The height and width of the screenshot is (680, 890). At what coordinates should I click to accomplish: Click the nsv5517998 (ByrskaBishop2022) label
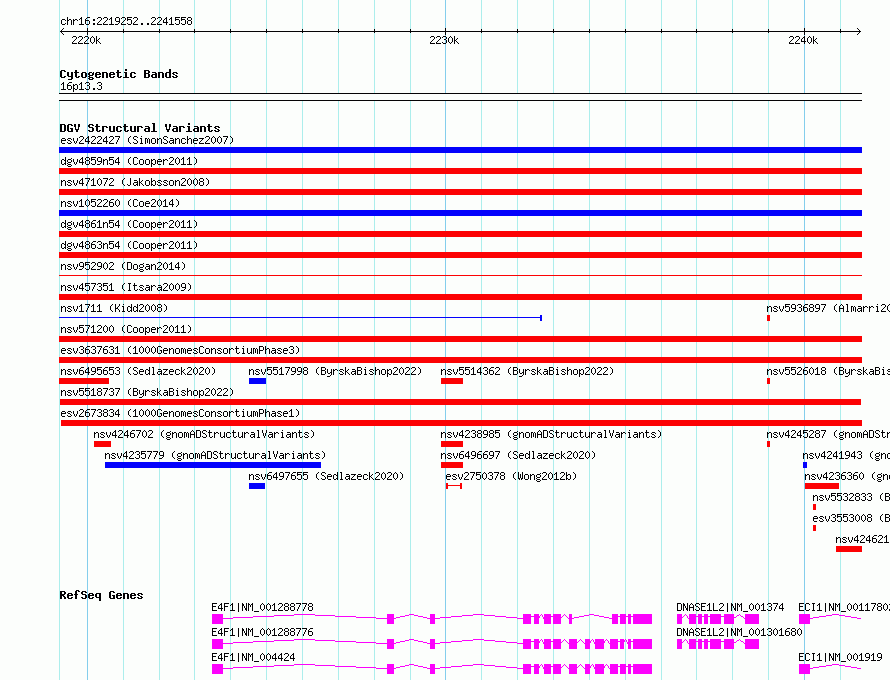(x=335, y=371)
